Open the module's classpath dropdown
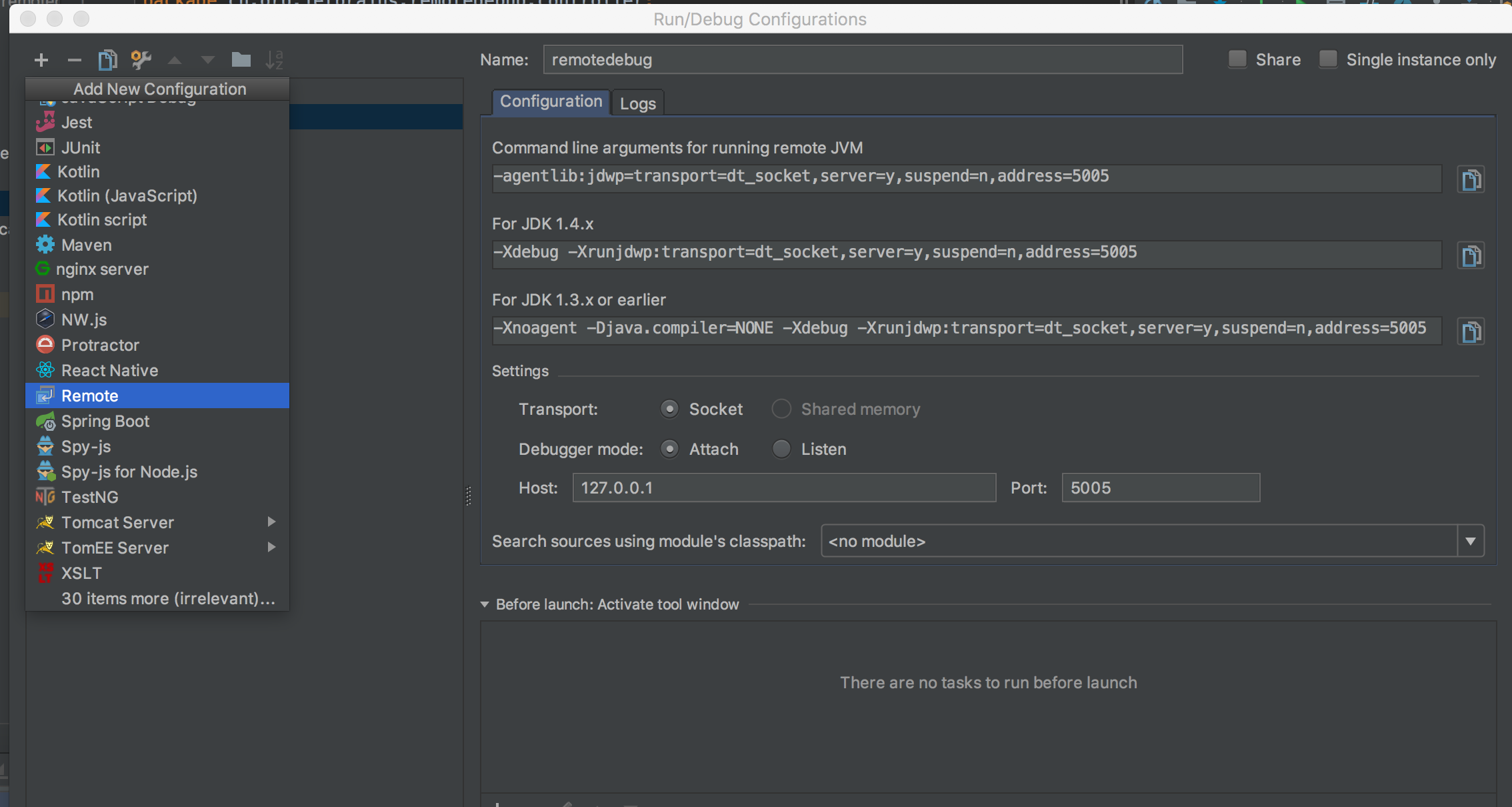1512x807 pixels. tap(1470, 541)
